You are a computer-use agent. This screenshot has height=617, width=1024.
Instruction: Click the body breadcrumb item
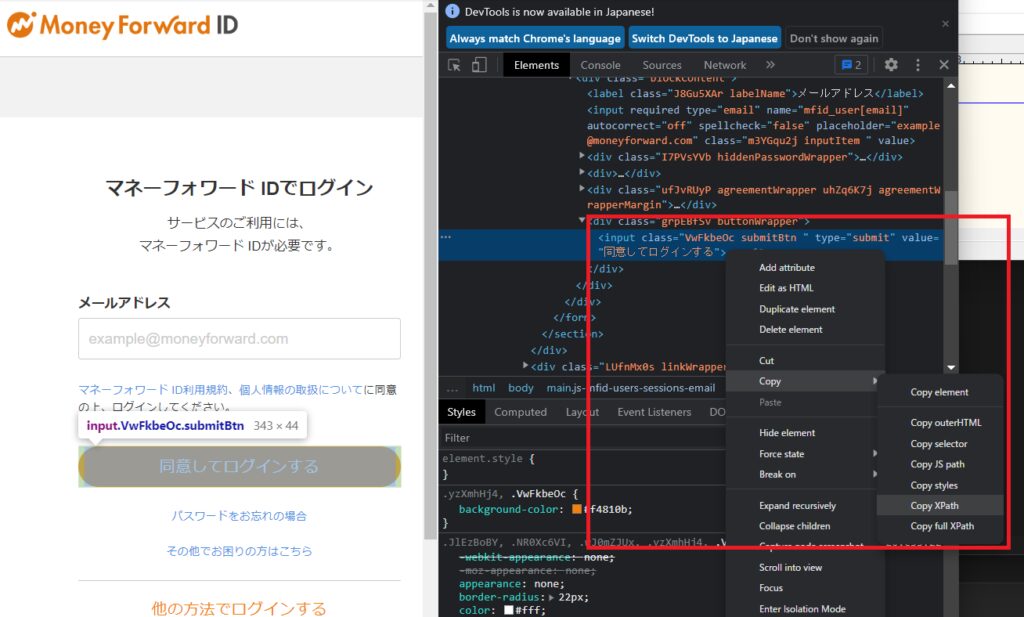coord(520,388)
